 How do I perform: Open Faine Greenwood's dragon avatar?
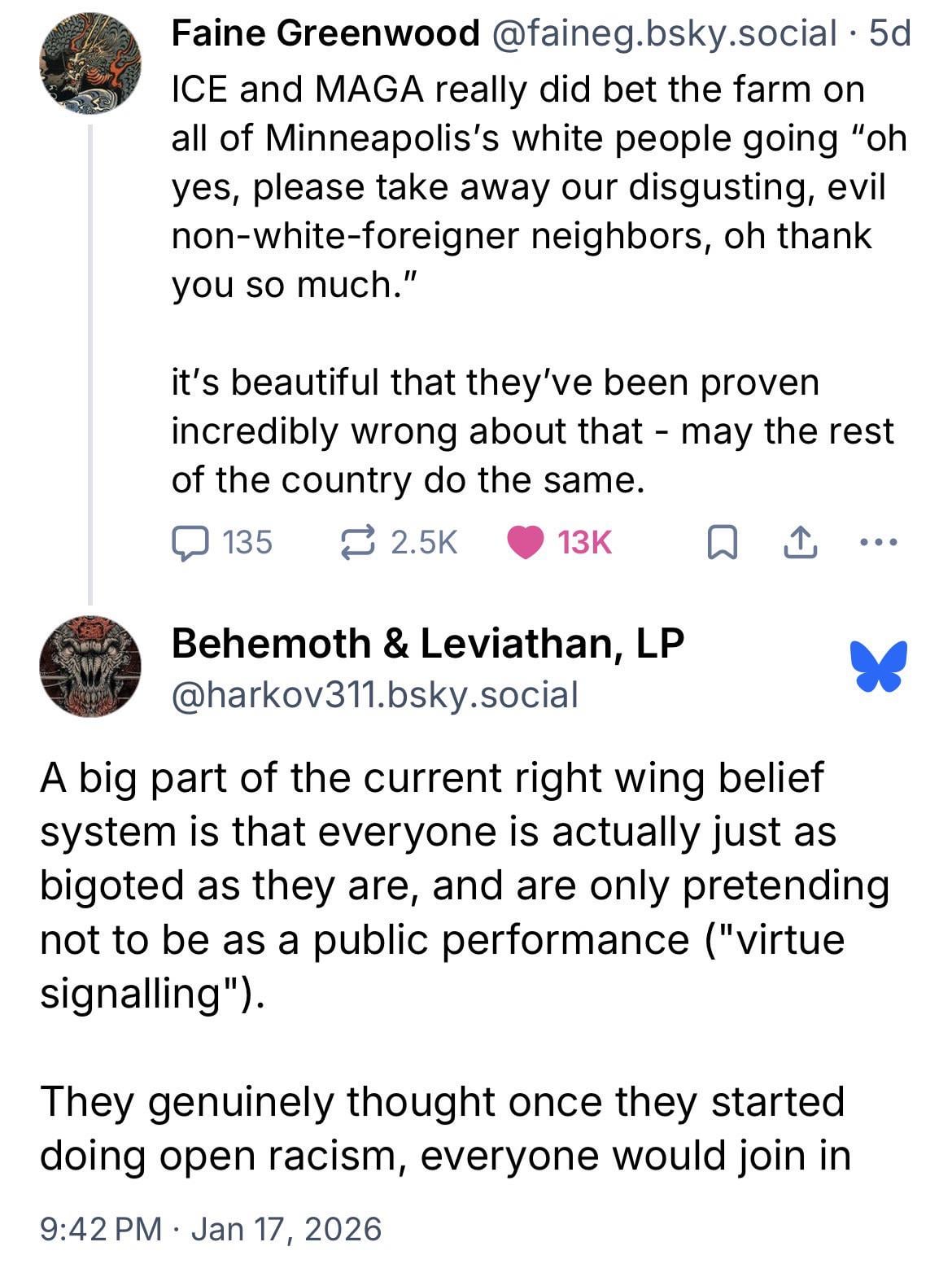(x=90, y=64)
